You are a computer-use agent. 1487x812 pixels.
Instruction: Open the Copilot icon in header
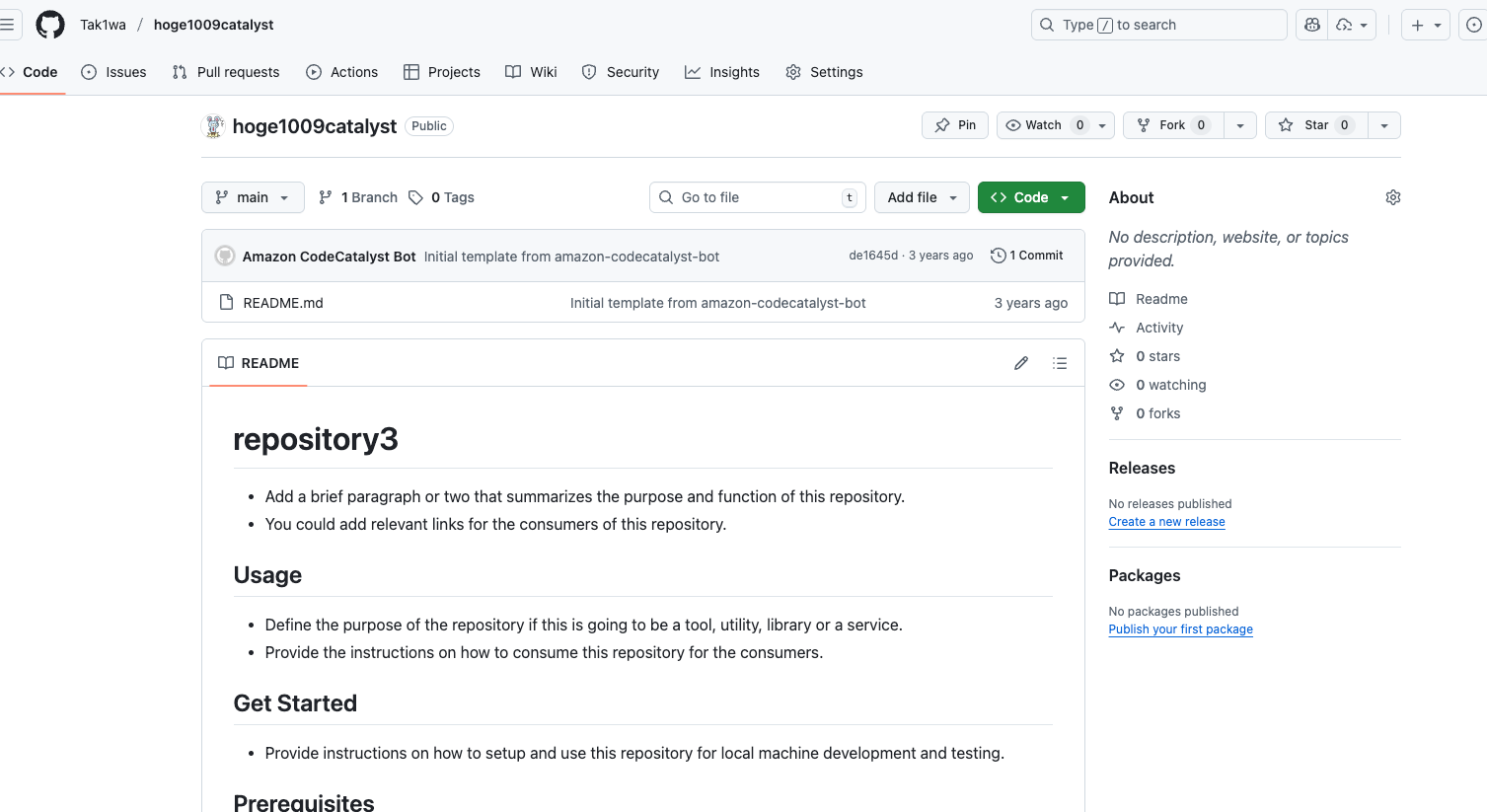pos(1311,25)
